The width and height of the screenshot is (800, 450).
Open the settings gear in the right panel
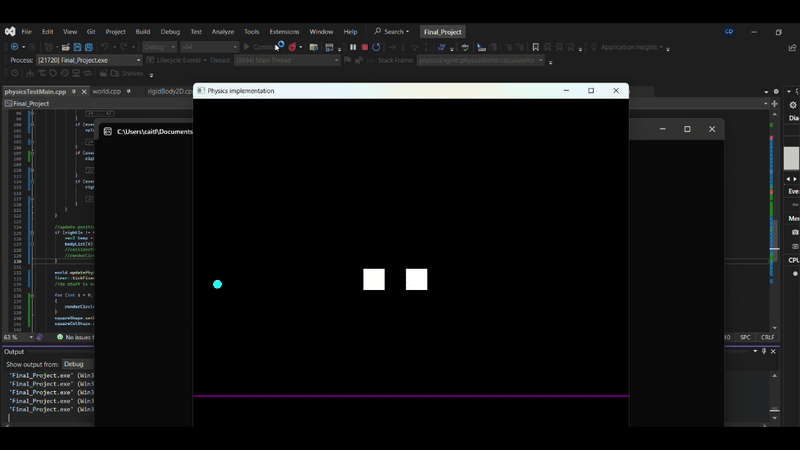coord(793,105)
